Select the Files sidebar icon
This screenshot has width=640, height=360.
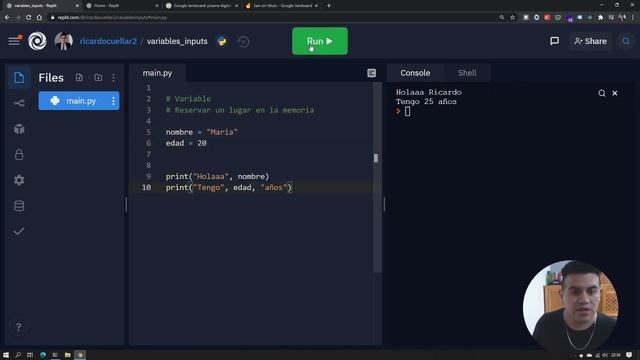[x=19, y=78]
